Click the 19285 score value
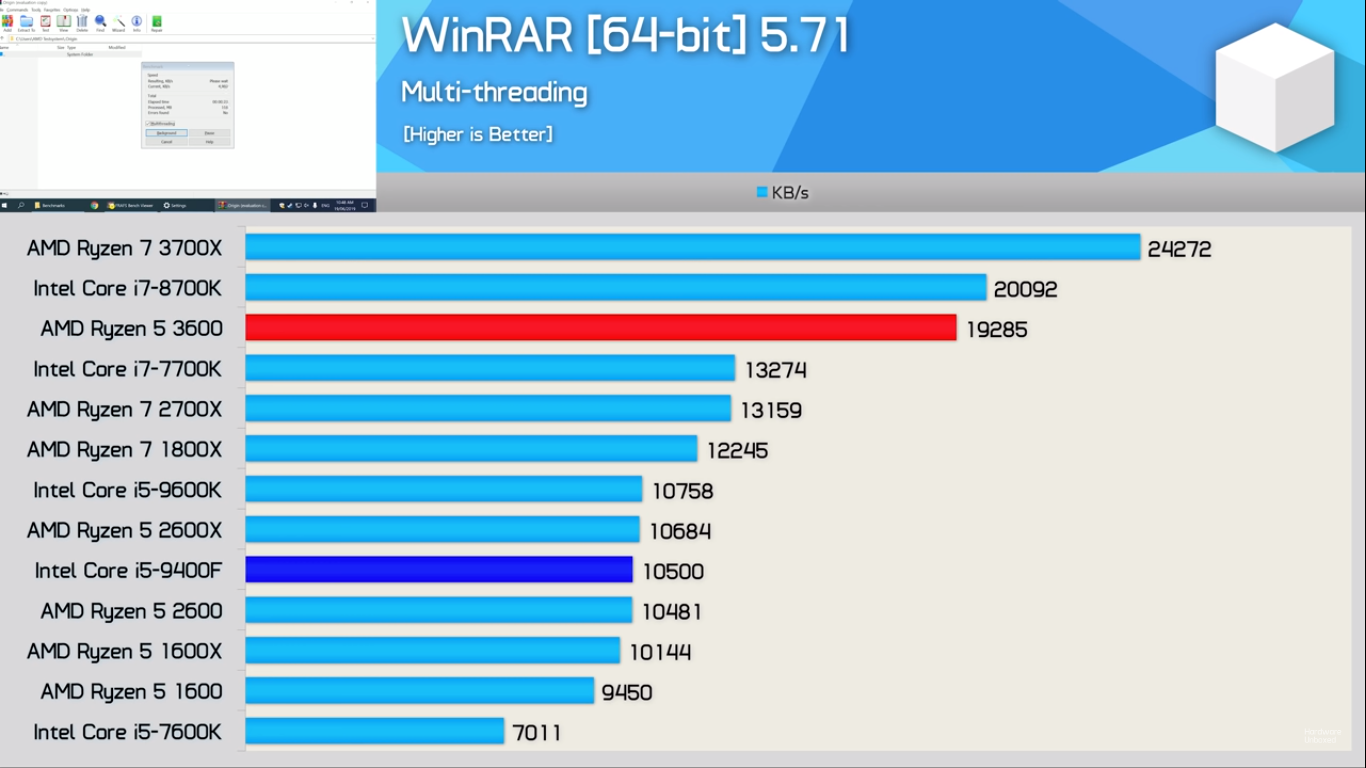 (997, 329)
